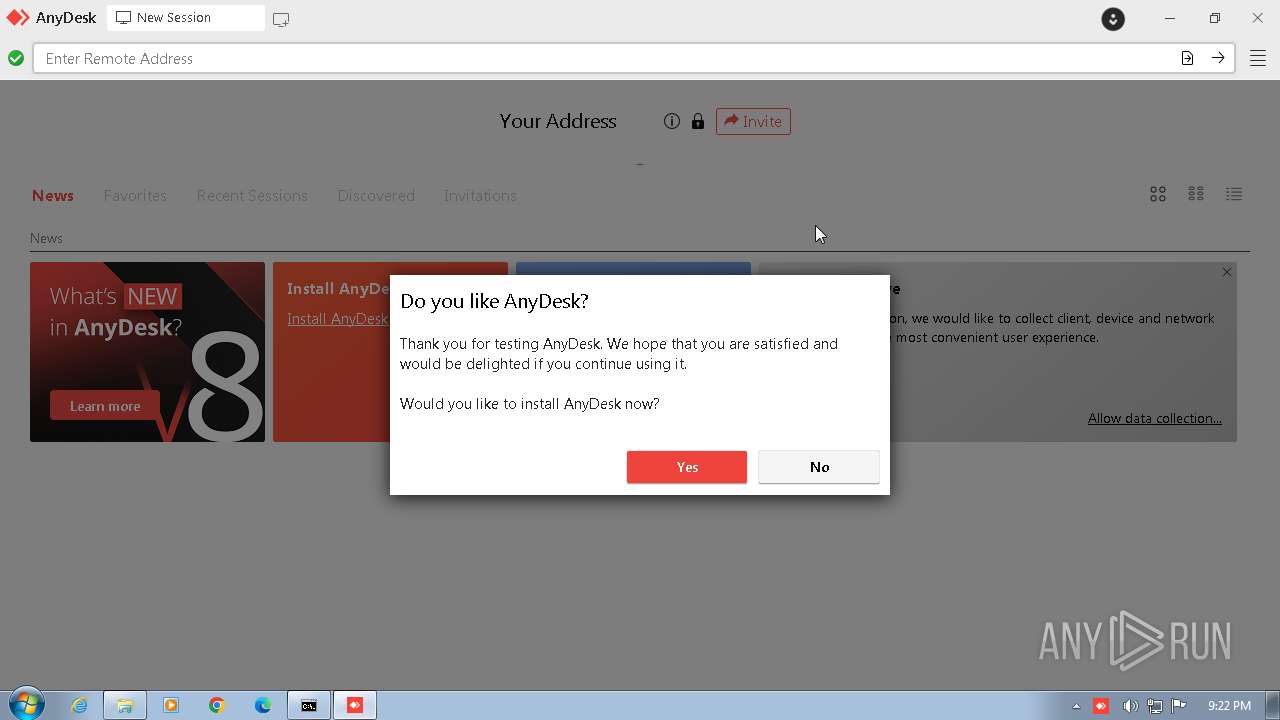
Task: Click Learn more on What's New card
Action: tap(105, 406)
